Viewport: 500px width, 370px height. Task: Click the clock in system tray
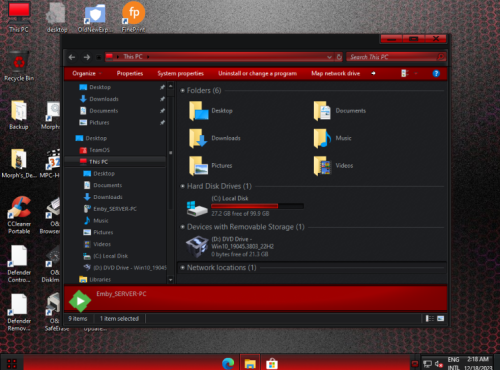[x=478, y=363]
